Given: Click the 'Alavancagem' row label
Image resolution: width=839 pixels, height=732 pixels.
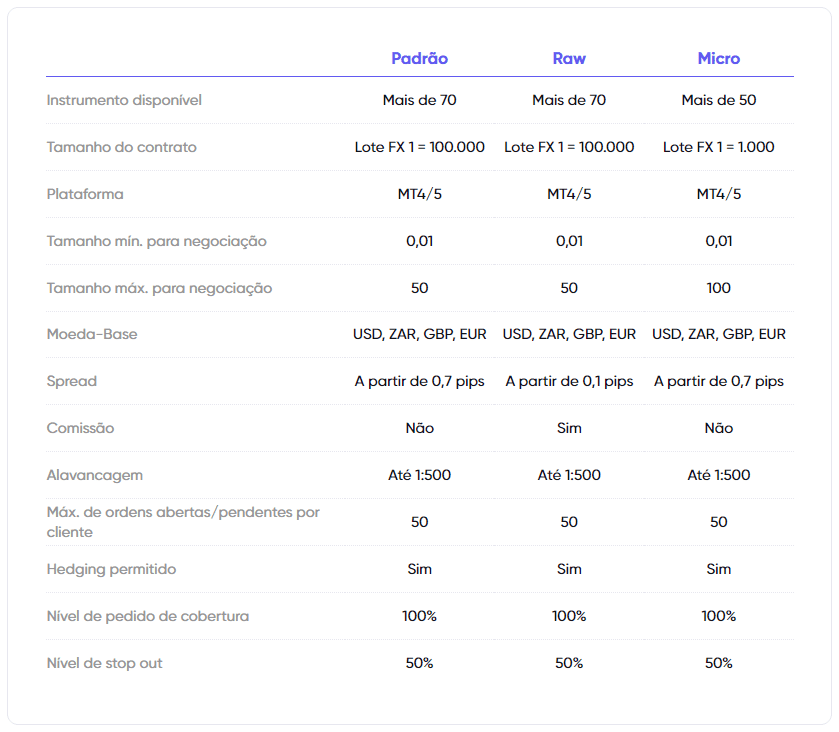Looking at the screenshot, I should (93, 475).
